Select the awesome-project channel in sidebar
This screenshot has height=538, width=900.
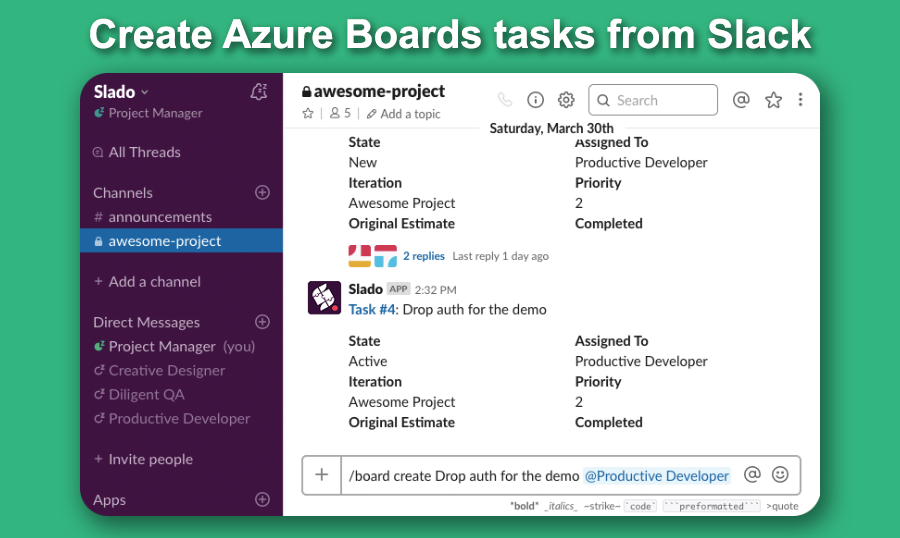181,241
